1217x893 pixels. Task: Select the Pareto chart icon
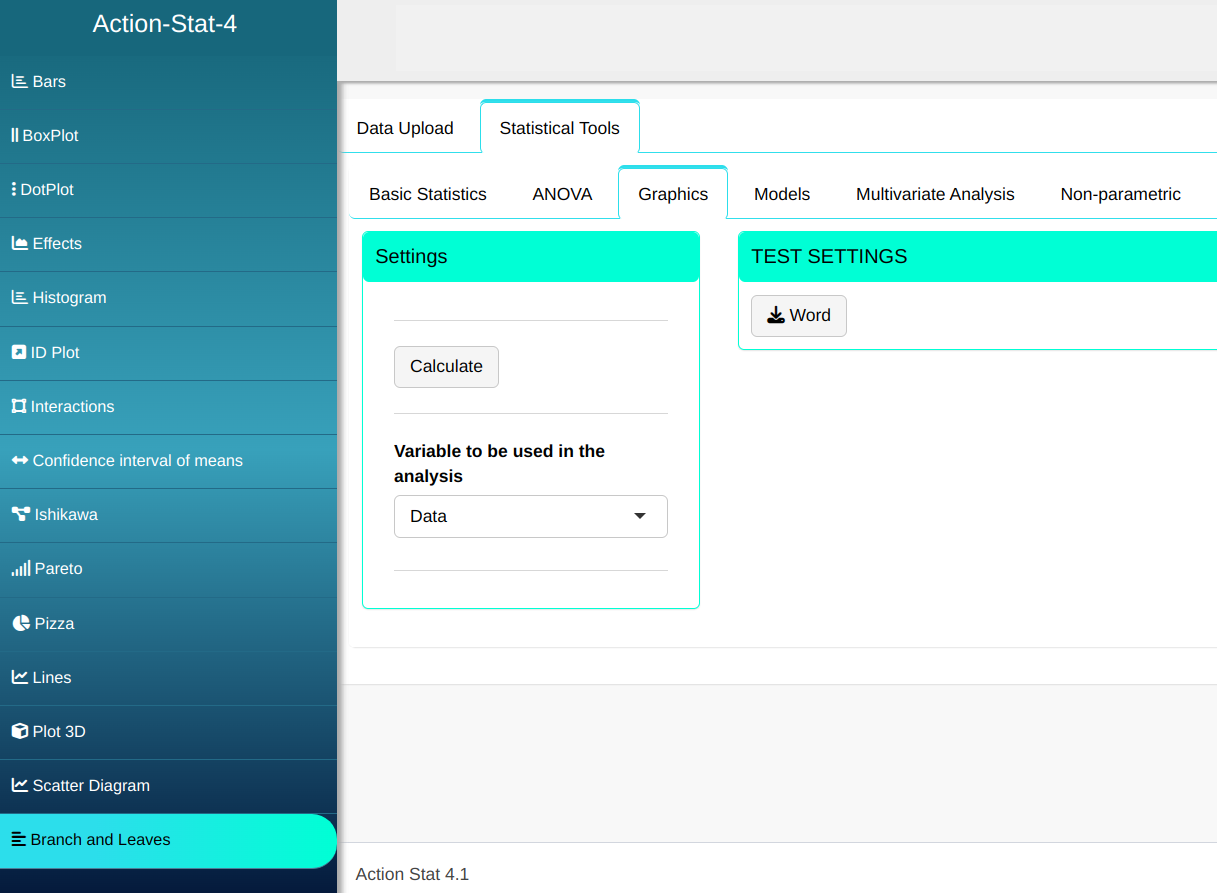[x=20, y=569]
